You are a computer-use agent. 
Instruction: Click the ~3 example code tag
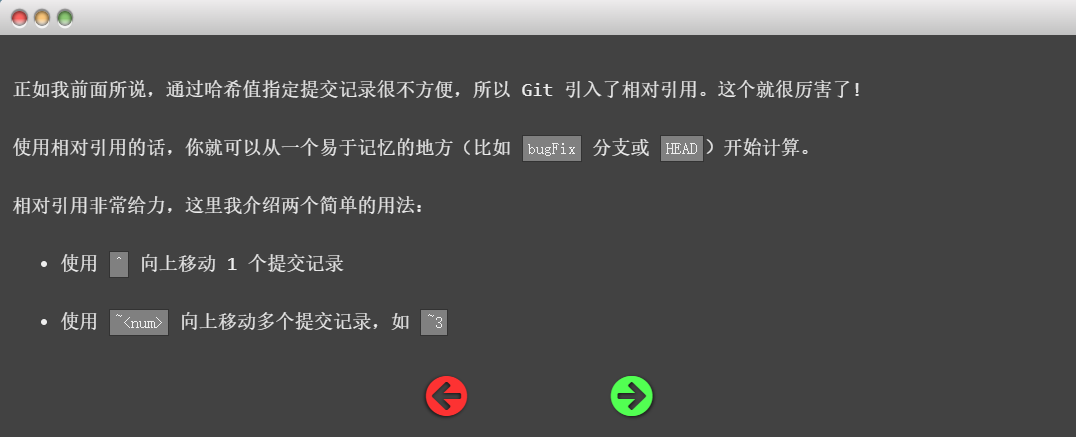coord(434,322)
